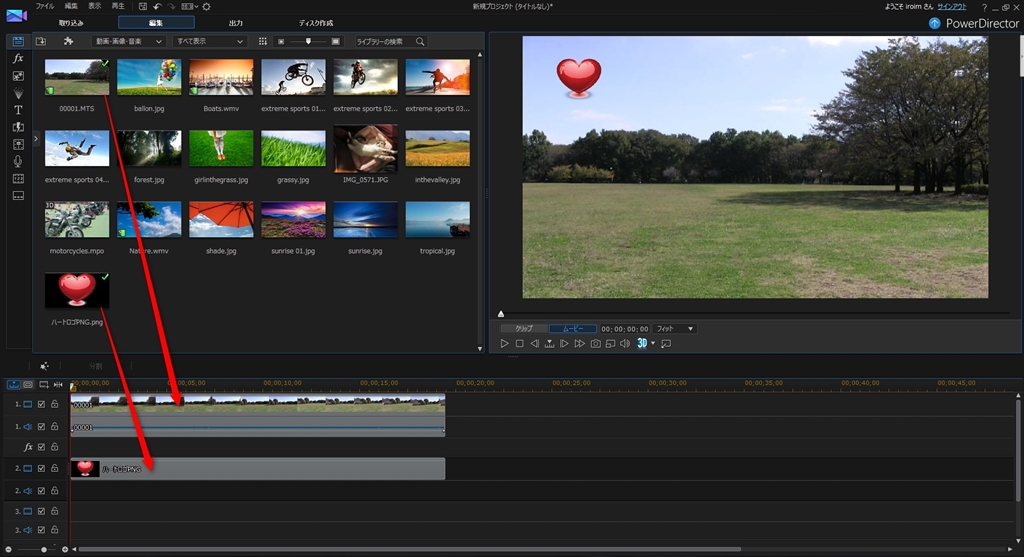
Task: Open the 表示 menu
Action: point(95,6)
